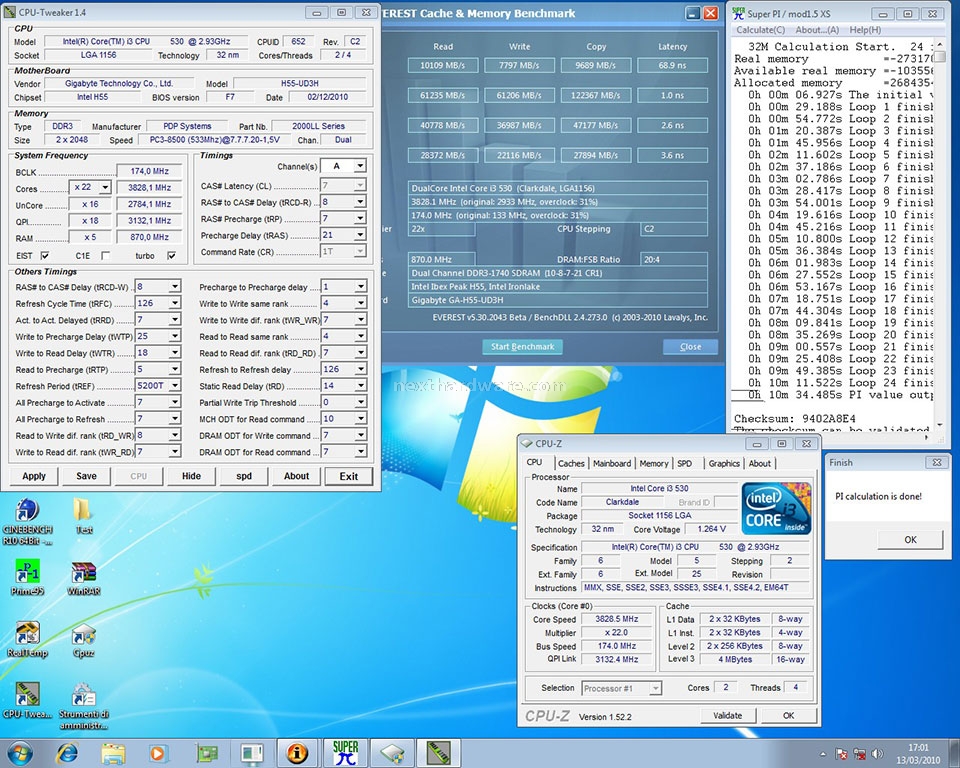
Task: Open Windows Explorer from taskbar
Action: pyautogui.click(x=113, y=753)
